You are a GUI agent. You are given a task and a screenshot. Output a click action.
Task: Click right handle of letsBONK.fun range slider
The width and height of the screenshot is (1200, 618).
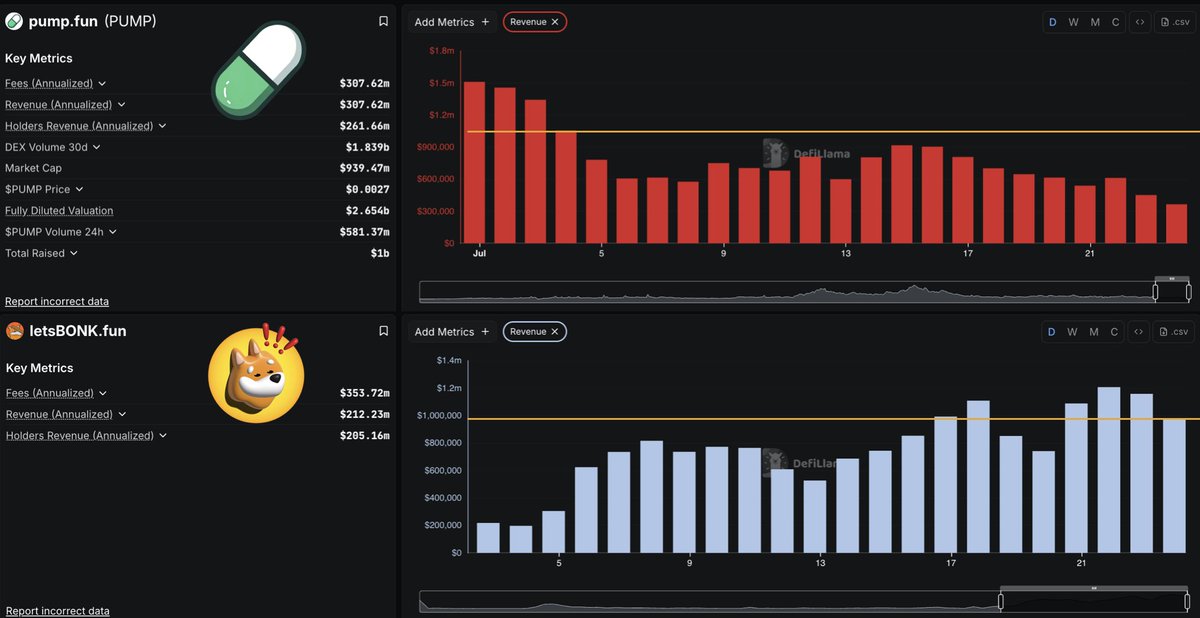pyautogui.click(x=1188, y=601)
